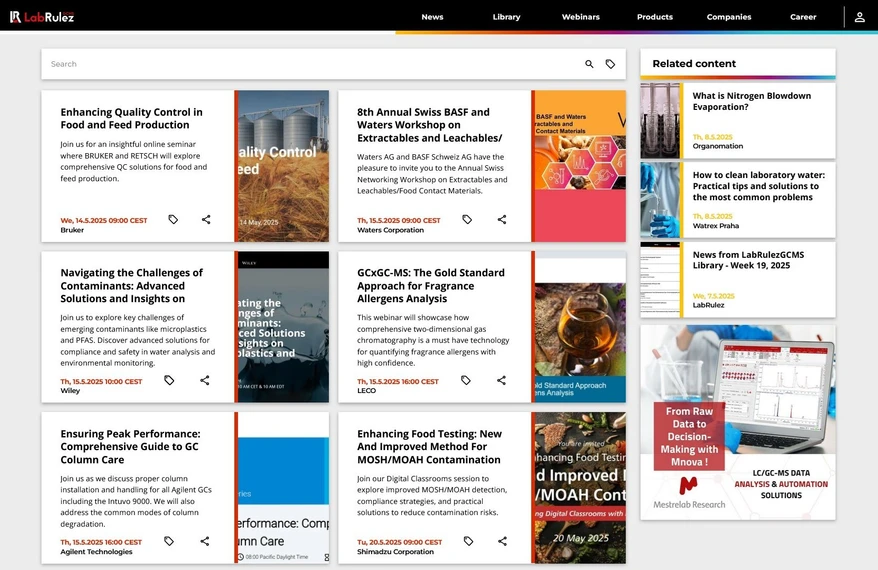Click the grain silo webinar thumbnail
The width and height of the screenshot is (878, 570).
283,166
